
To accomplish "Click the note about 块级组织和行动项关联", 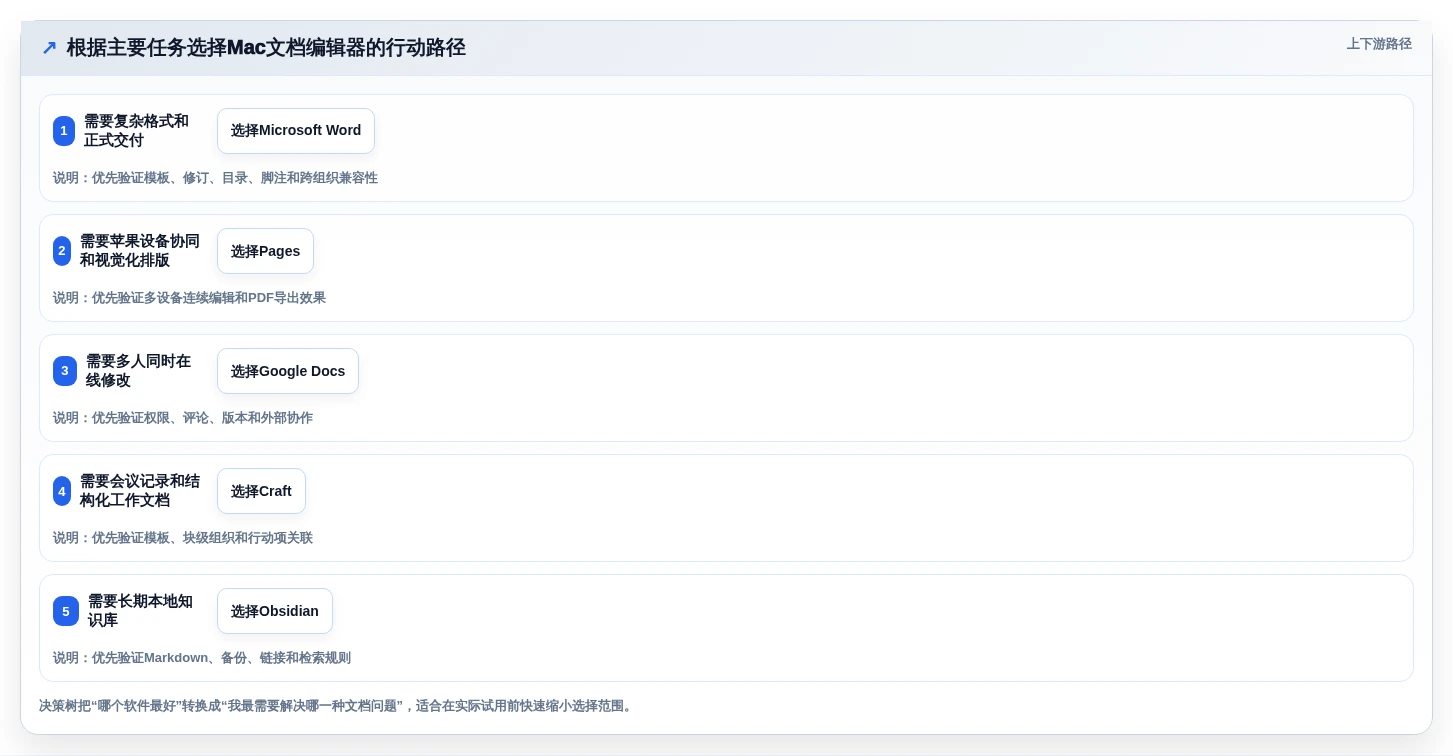I will (x=183, y=538).
